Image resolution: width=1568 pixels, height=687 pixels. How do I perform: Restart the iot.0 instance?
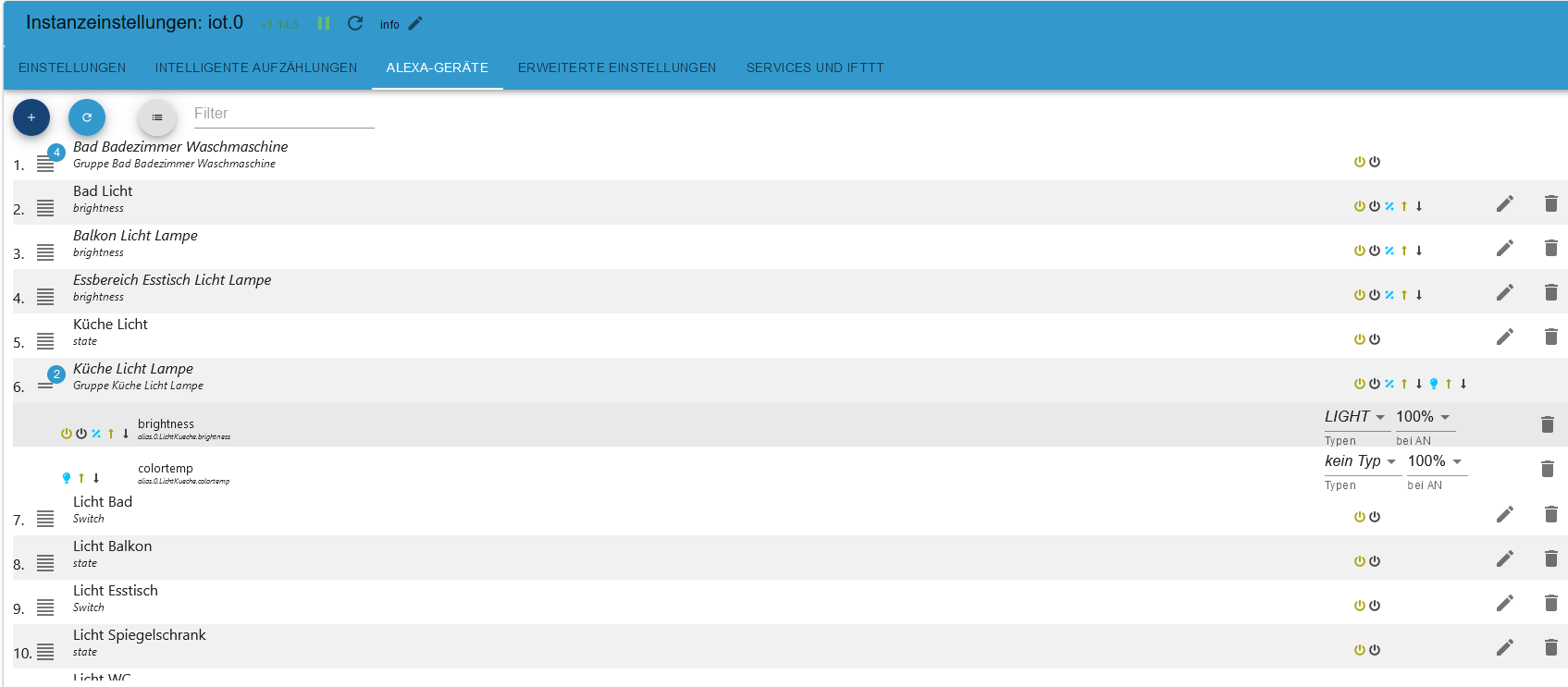(x=355, y=23)
